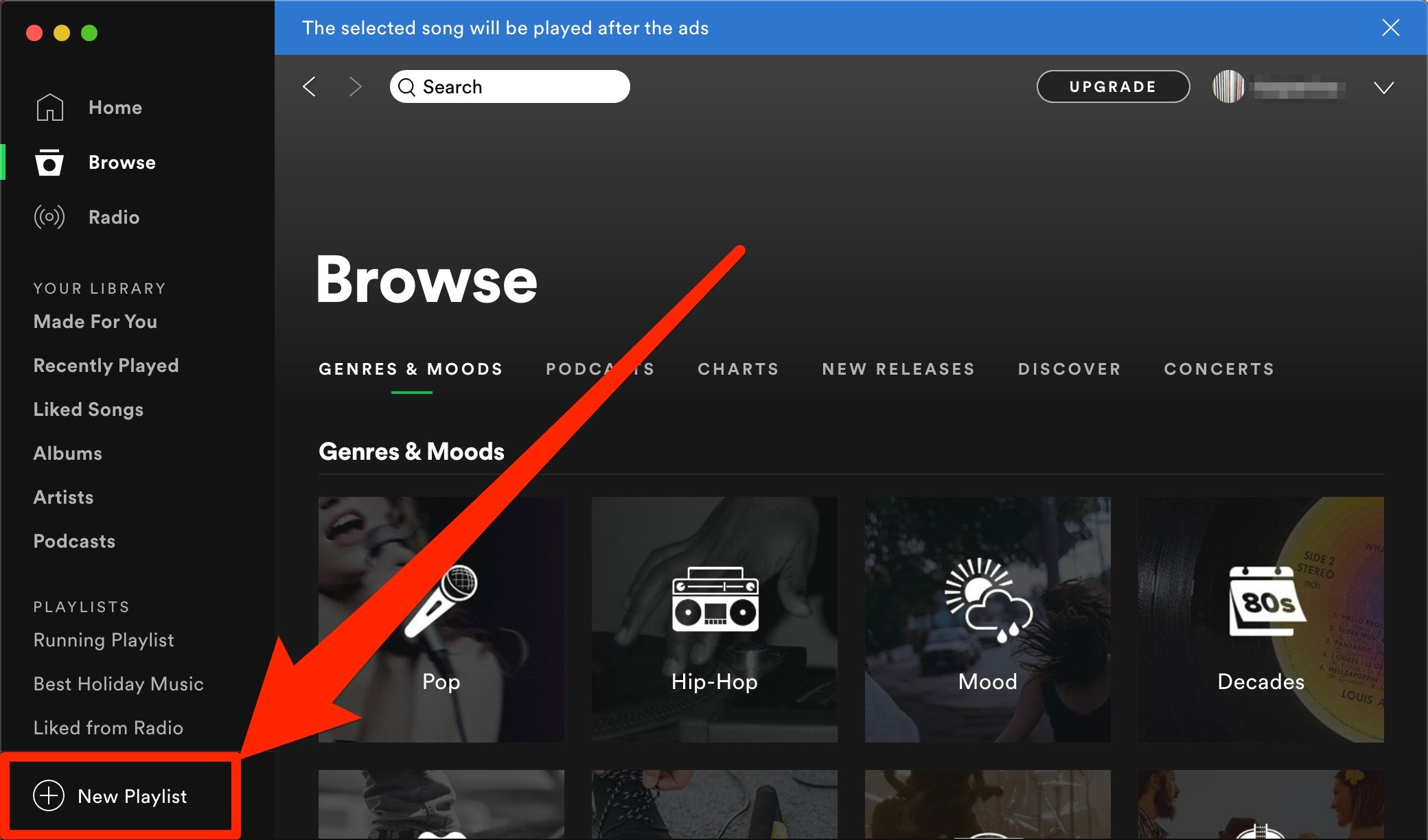Click the UPGRADE button
The image size is (1428, 840).
click(x=1113, y=87)
